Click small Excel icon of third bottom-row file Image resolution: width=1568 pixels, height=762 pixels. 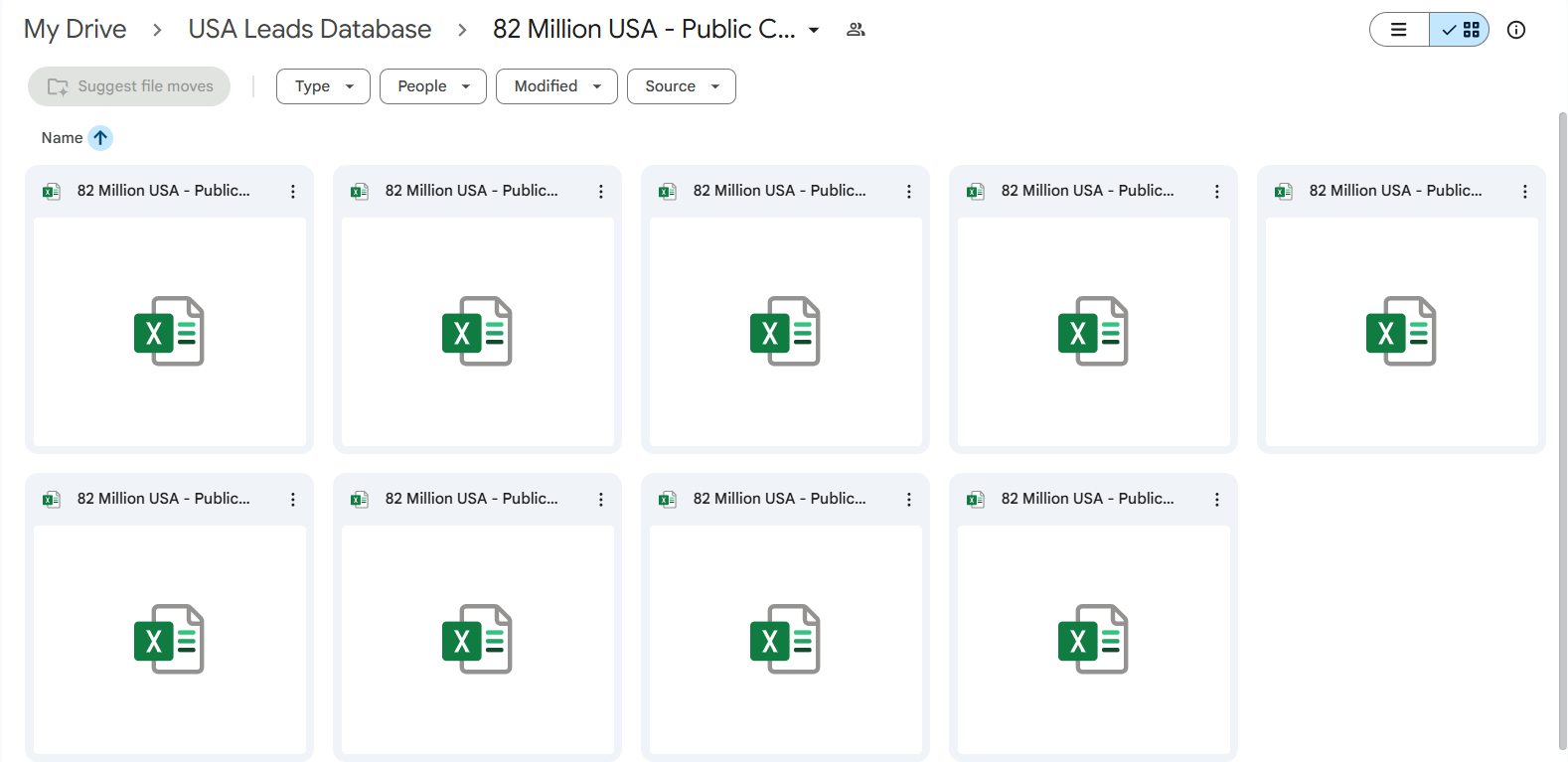(668, 500)
